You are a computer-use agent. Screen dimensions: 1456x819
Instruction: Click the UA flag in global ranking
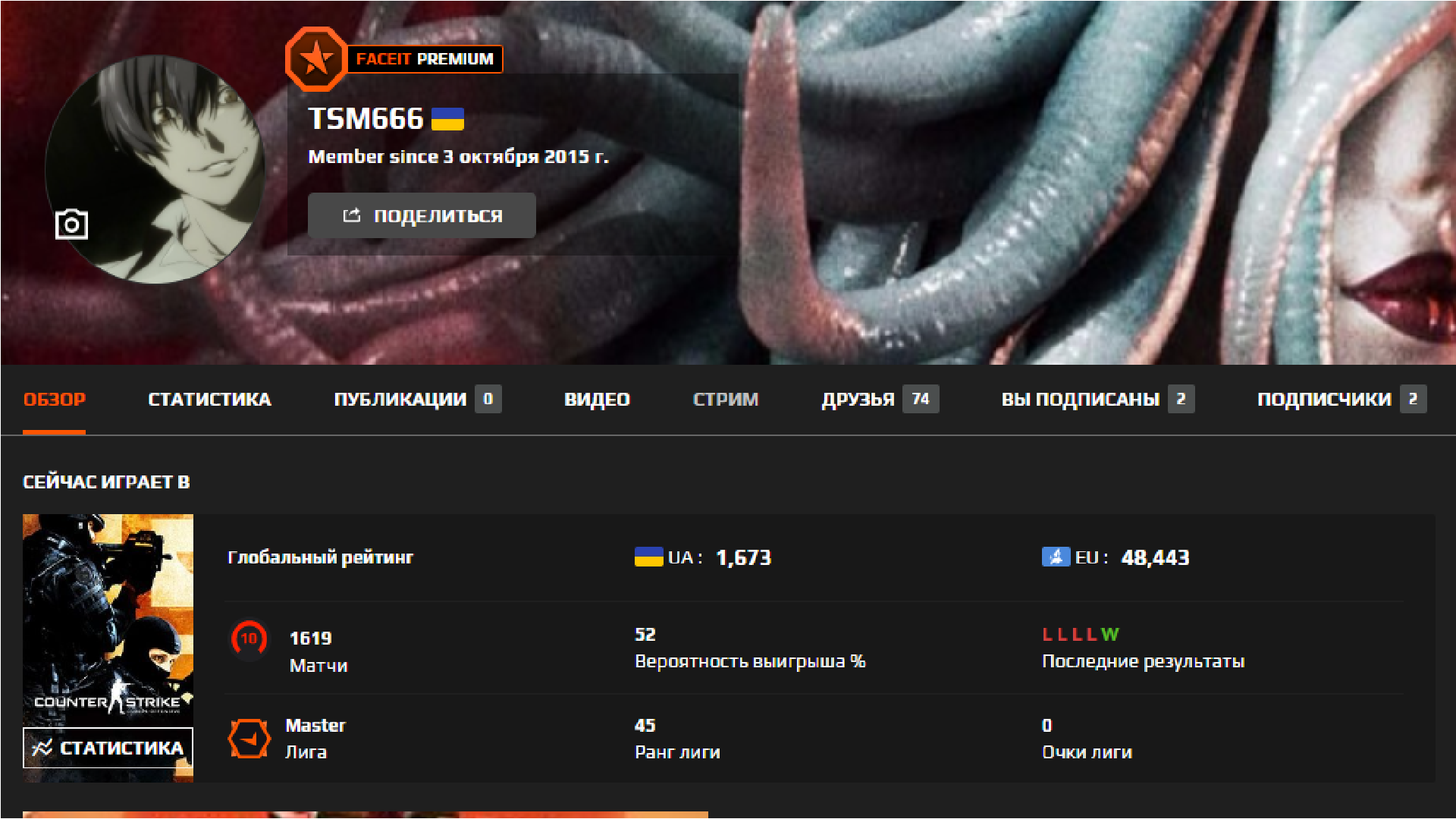point(648,557)
